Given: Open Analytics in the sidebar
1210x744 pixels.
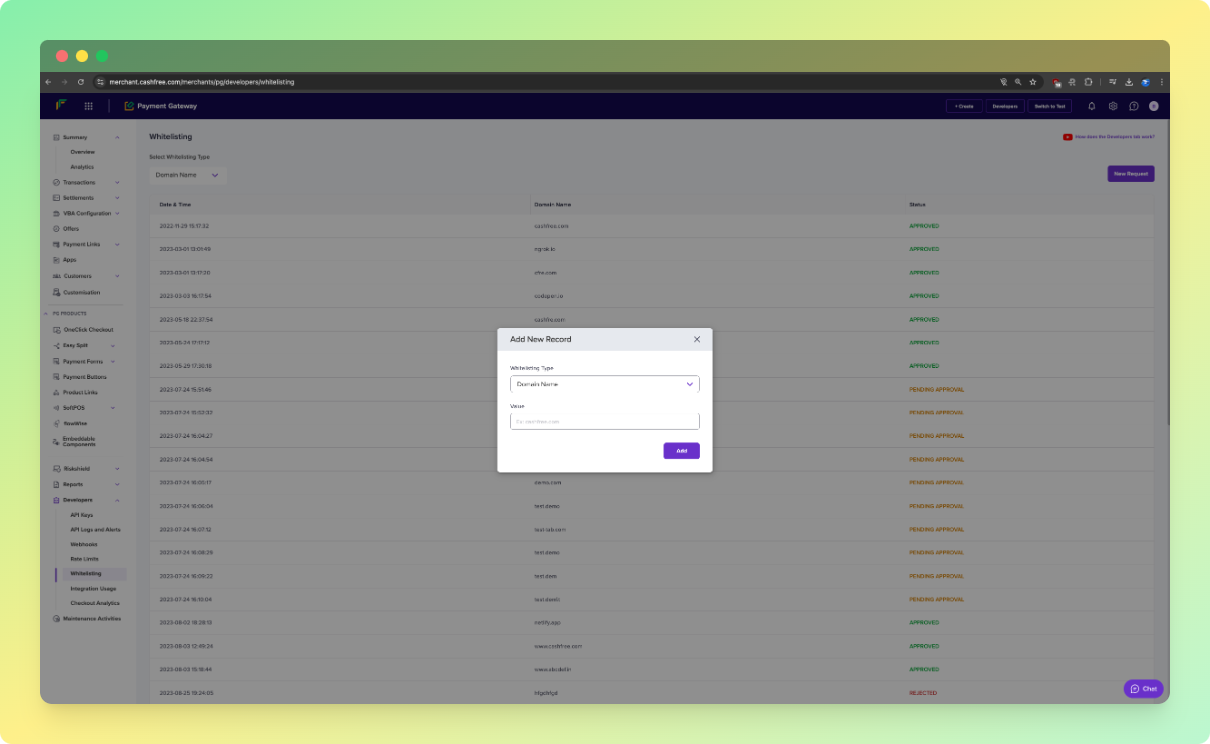Looking at the screenshot, I should point(82,167).
